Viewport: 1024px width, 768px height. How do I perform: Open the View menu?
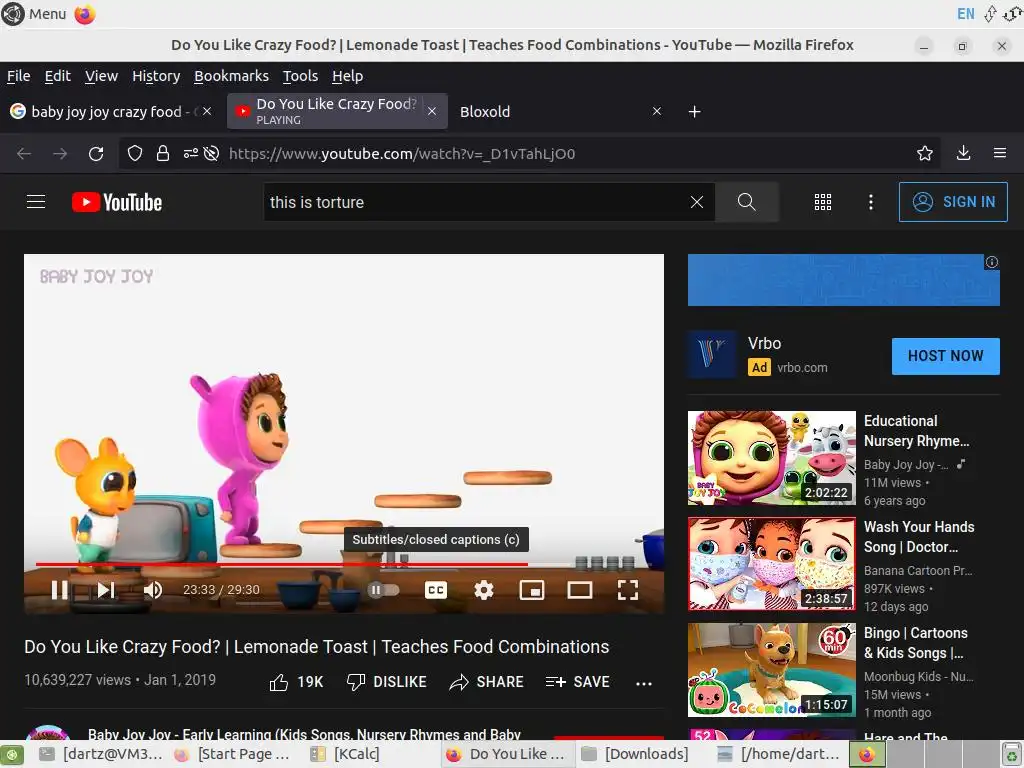(x=101, y=76)
